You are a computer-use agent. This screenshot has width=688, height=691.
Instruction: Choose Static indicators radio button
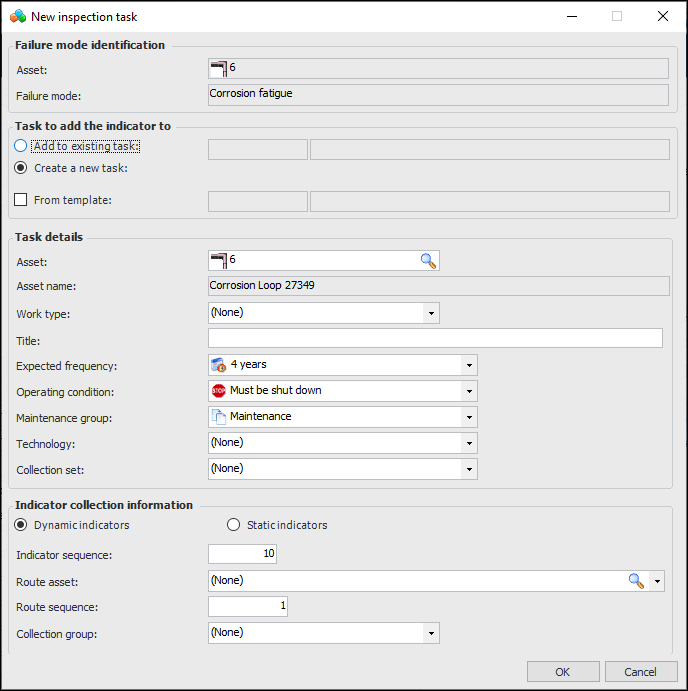coord(233,525)
